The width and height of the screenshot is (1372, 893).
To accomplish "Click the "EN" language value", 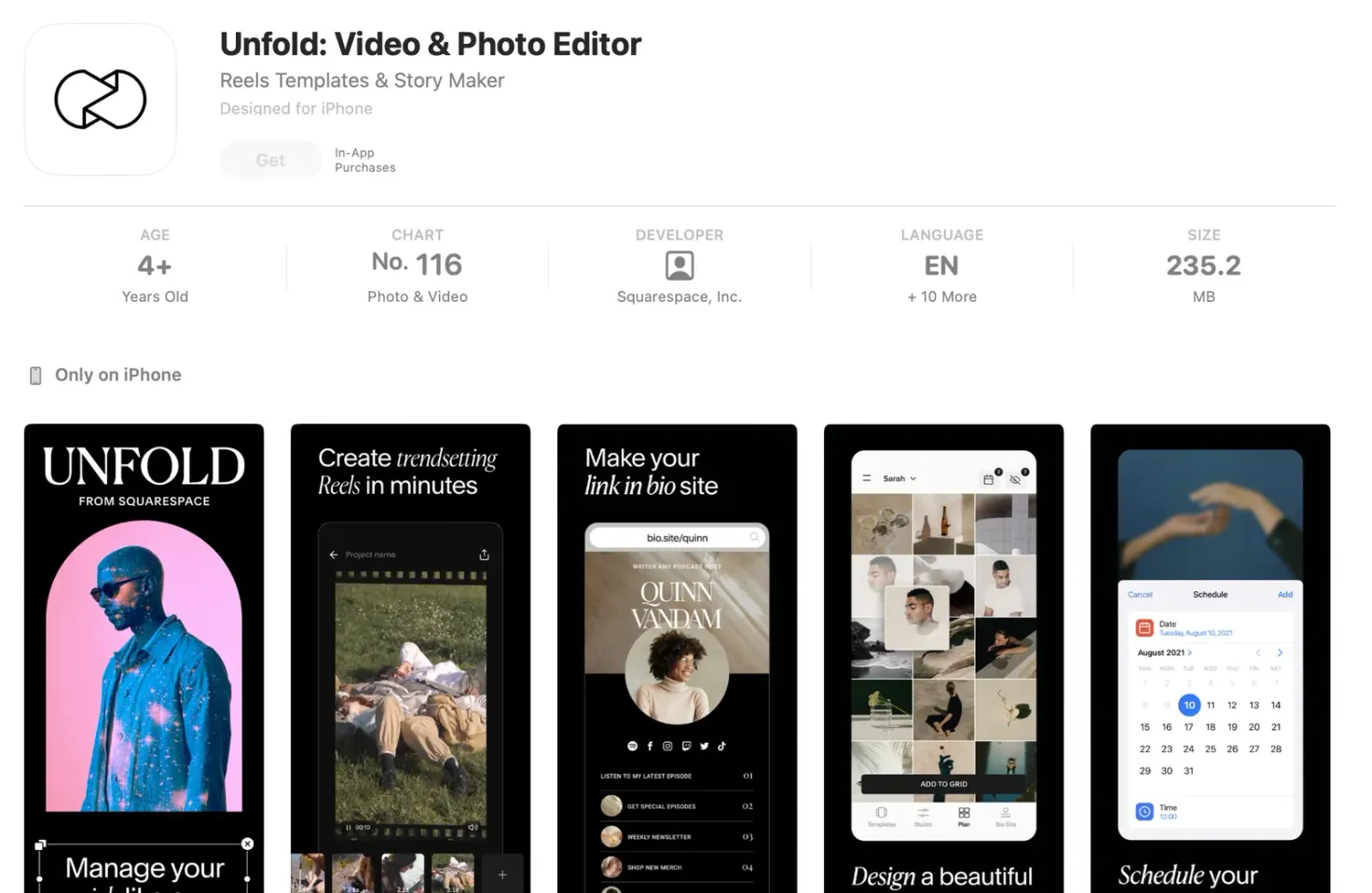I will coord(941,266).
